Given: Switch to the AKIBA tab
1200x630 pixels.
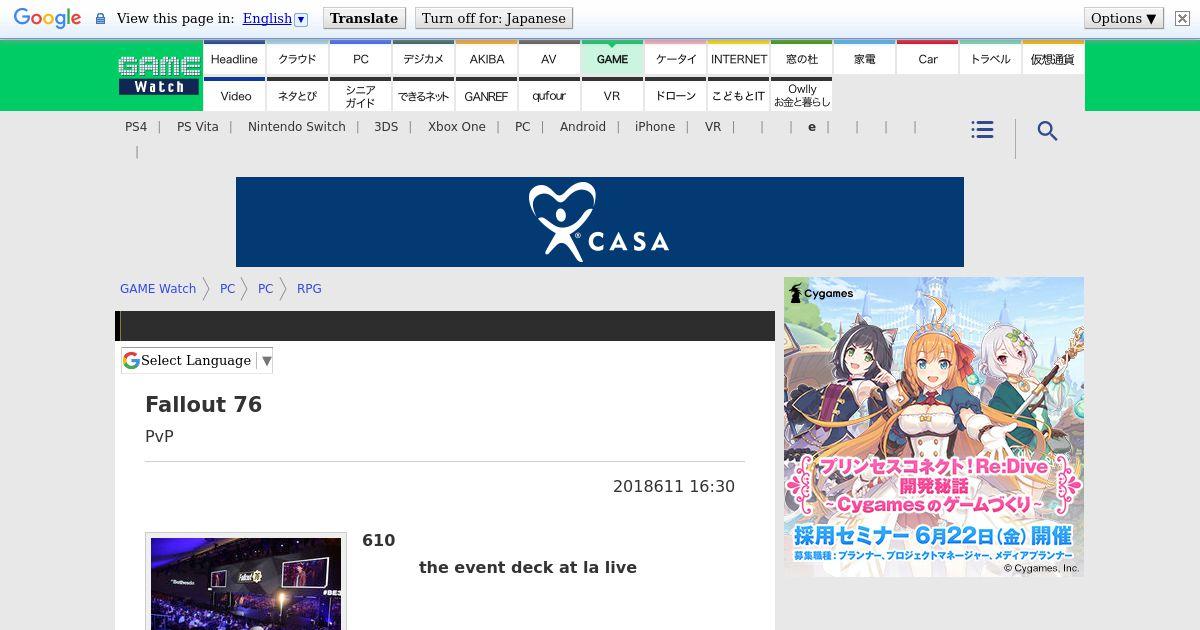Looking at the screenshot, I should [x=486, y=58].
